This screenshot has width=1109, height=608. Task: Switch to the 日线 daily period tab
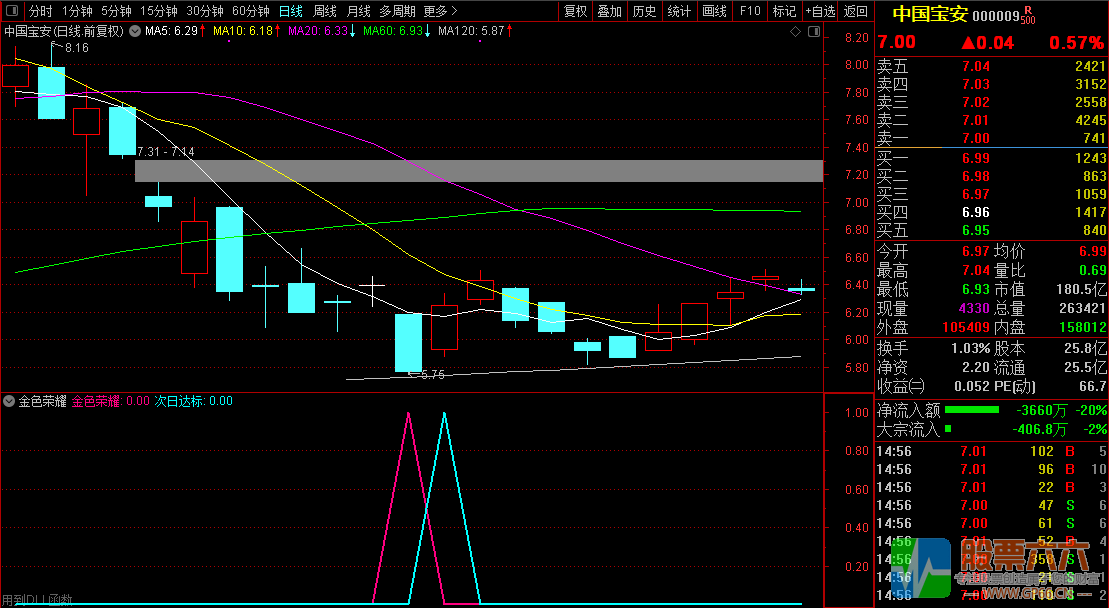291,11
